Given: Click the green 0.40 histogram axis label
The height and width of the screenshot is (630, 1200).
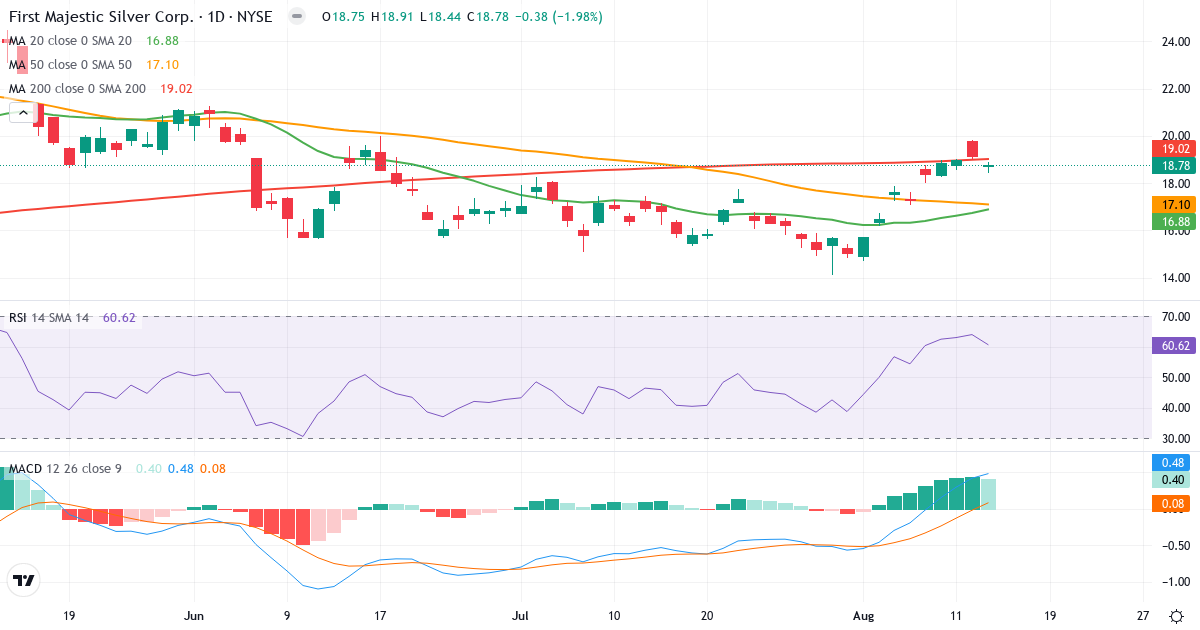Looking at the screenshot, I should [x=1170, y=480].
